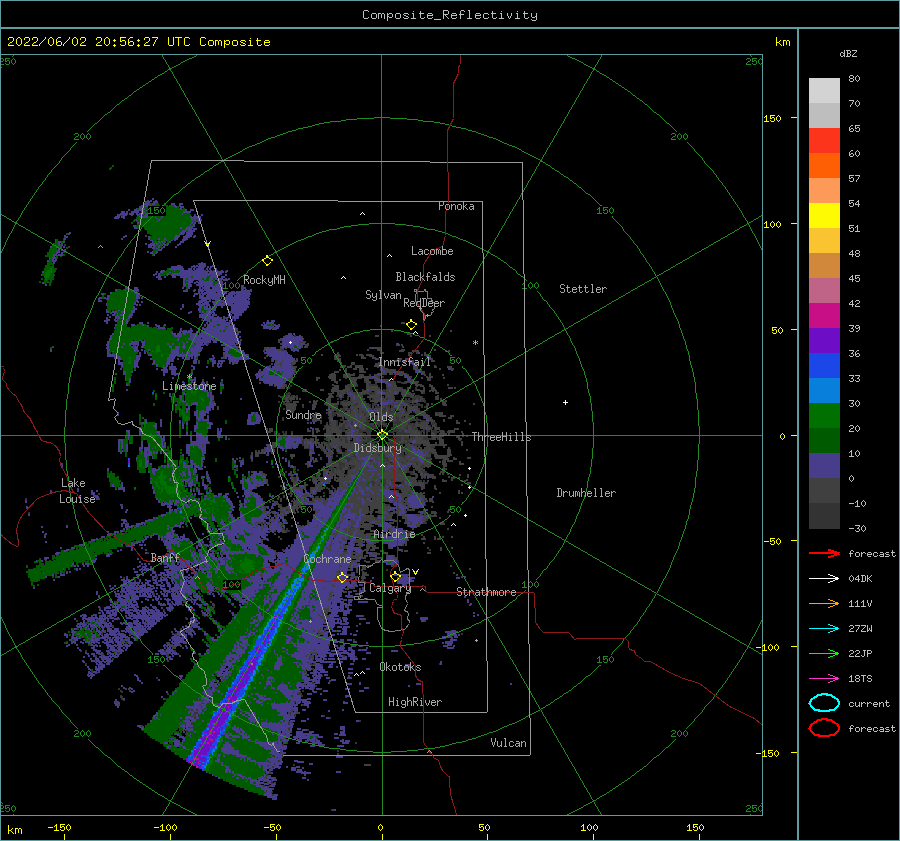The width and height of the screenshot is (900, 841).
Task: Click the yellow diamond marker below Cochrane
Action: click(x=342, y=577)
